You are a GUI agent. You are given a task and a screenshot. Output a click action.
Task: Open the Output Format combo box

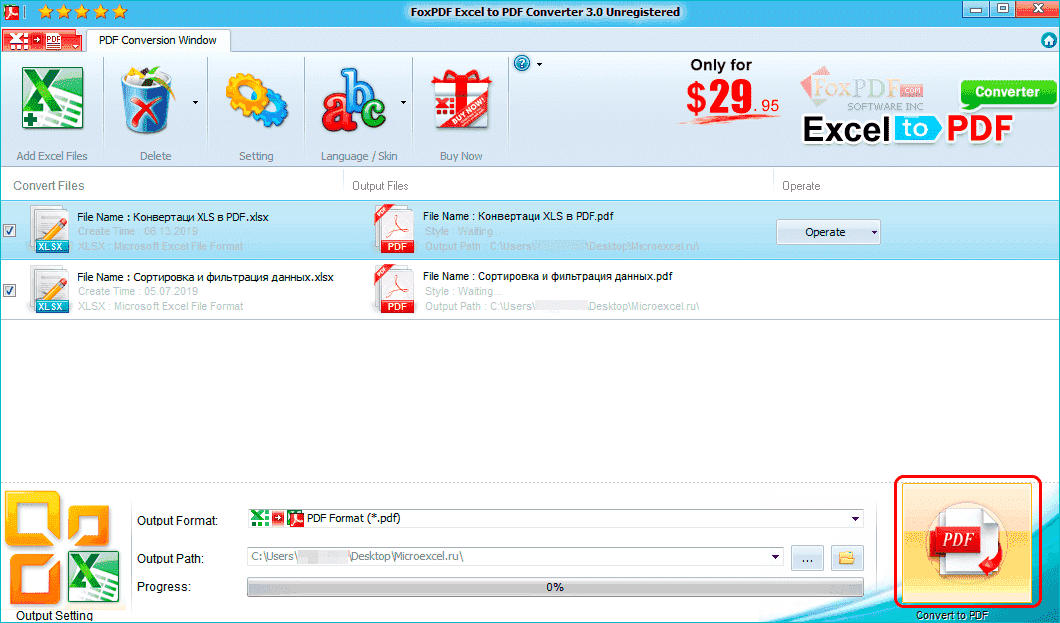(x=555, y=519)
